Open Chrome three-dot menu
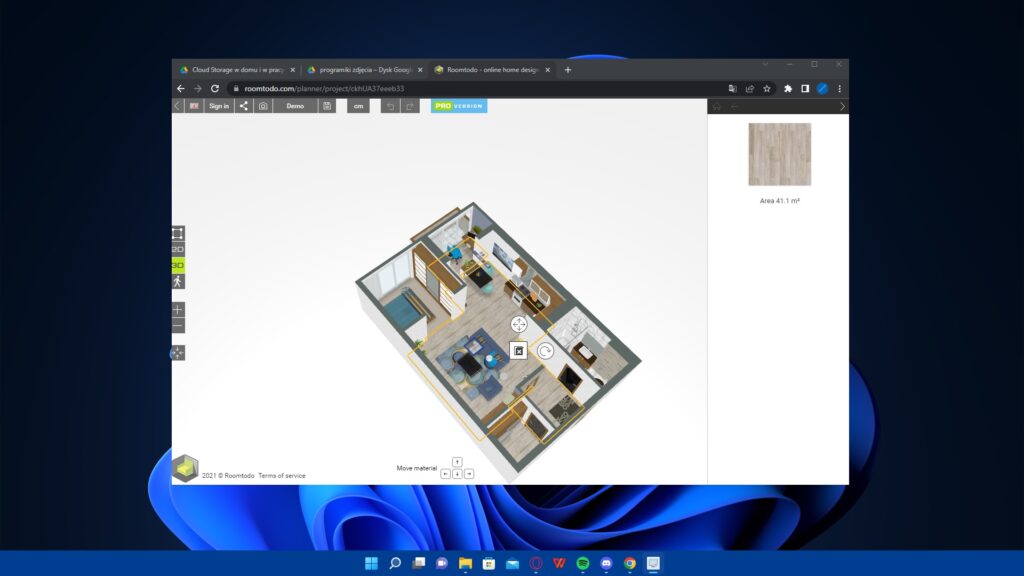 pyautogui.click(x=840, y=88)
